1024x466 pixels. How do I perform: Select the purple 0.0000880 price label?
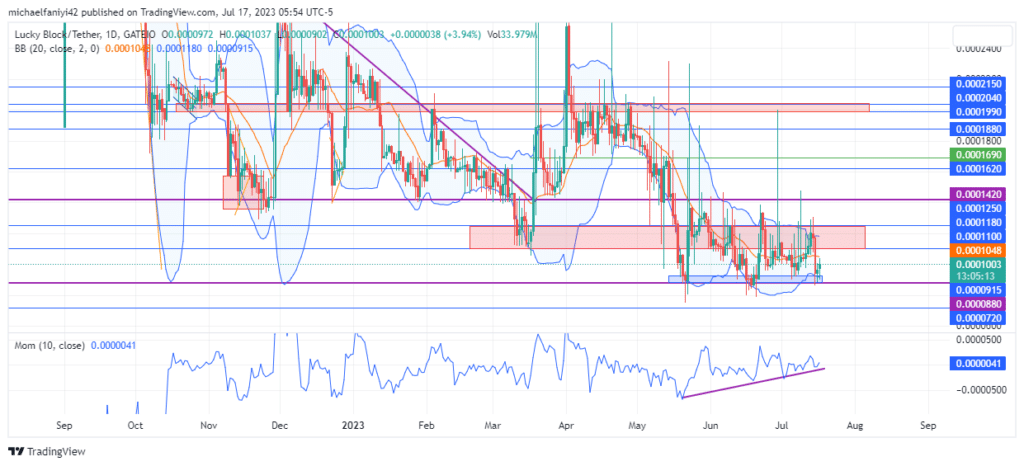click(977, 303)
